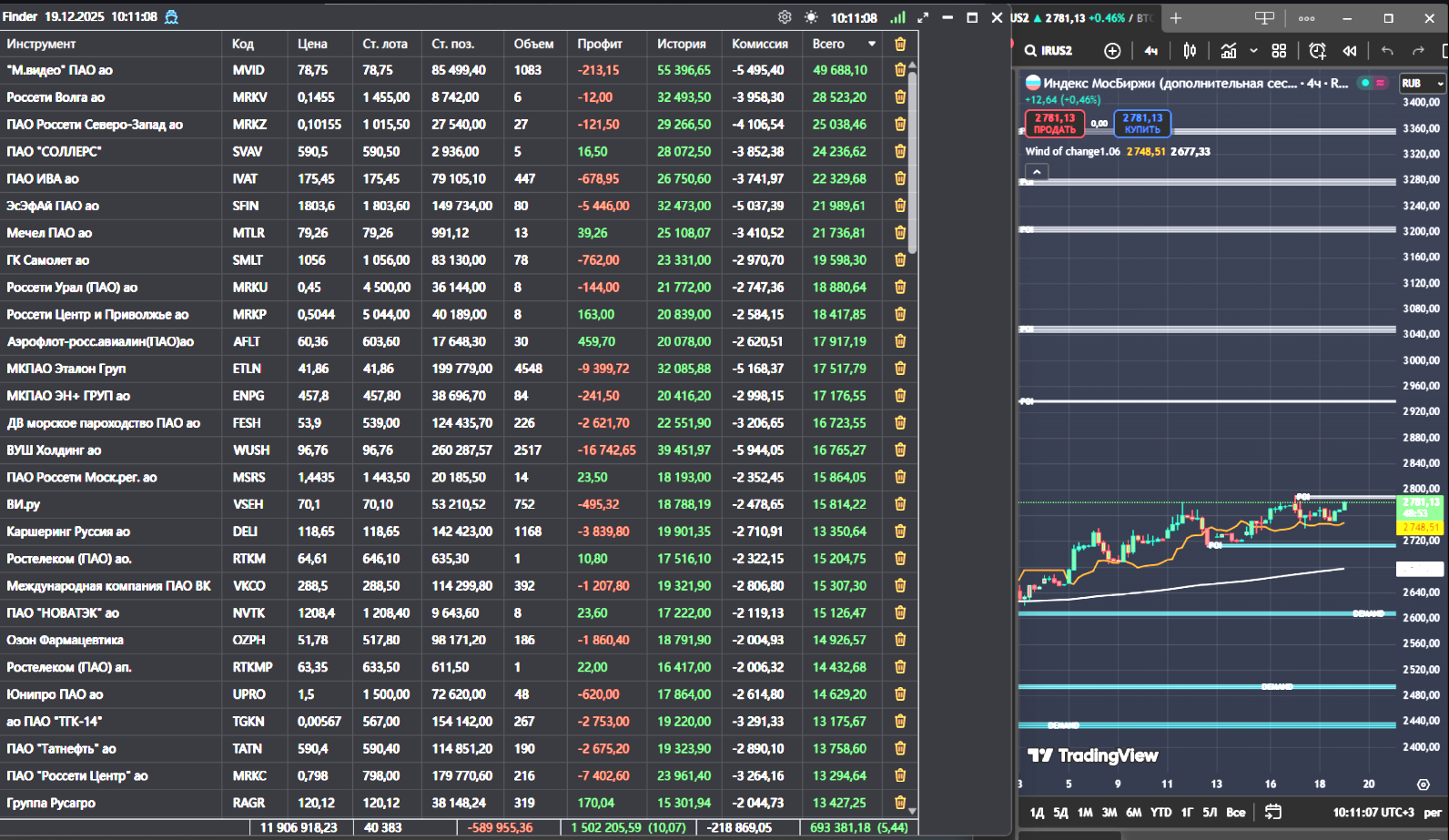
Task: Remove the FESH row via trash icon
Action: [900, 423]
